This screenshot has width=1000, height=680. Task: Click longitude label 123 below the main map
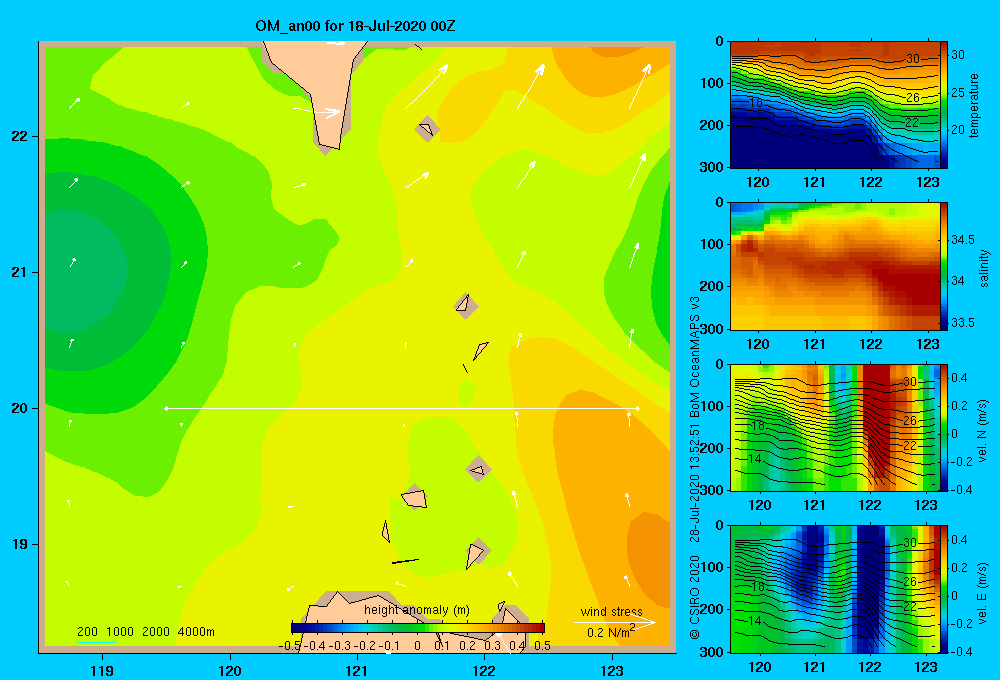point(612,671)
